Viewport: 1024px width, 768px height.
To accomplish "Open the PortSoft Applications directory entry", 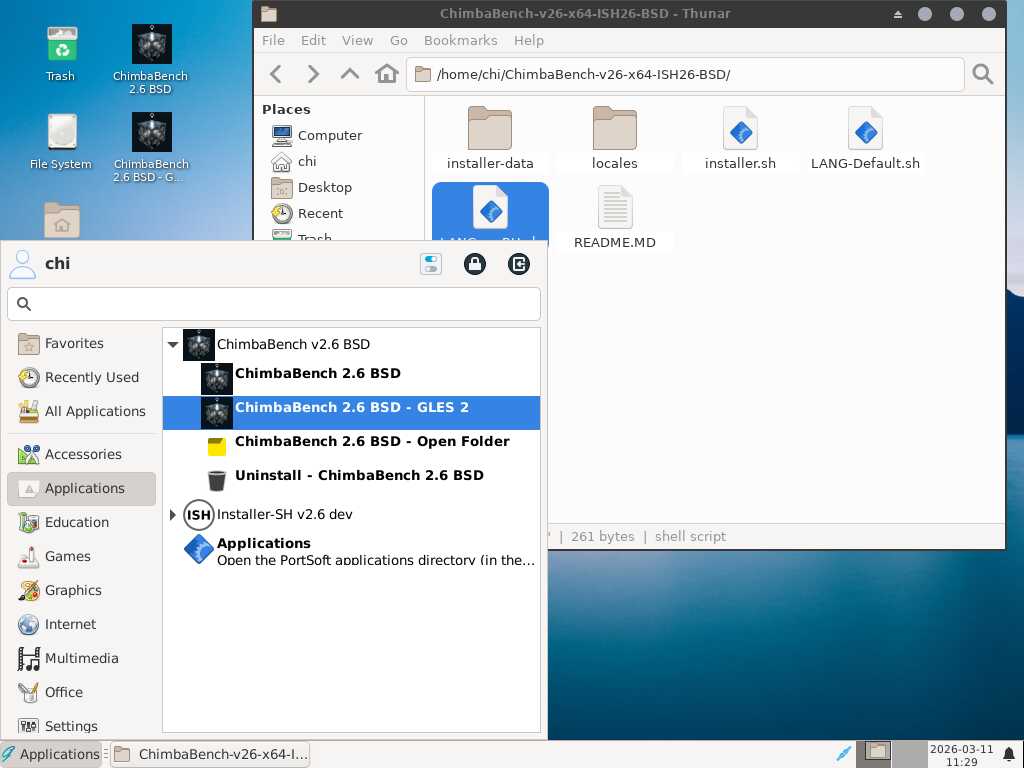I will (351, 549).
